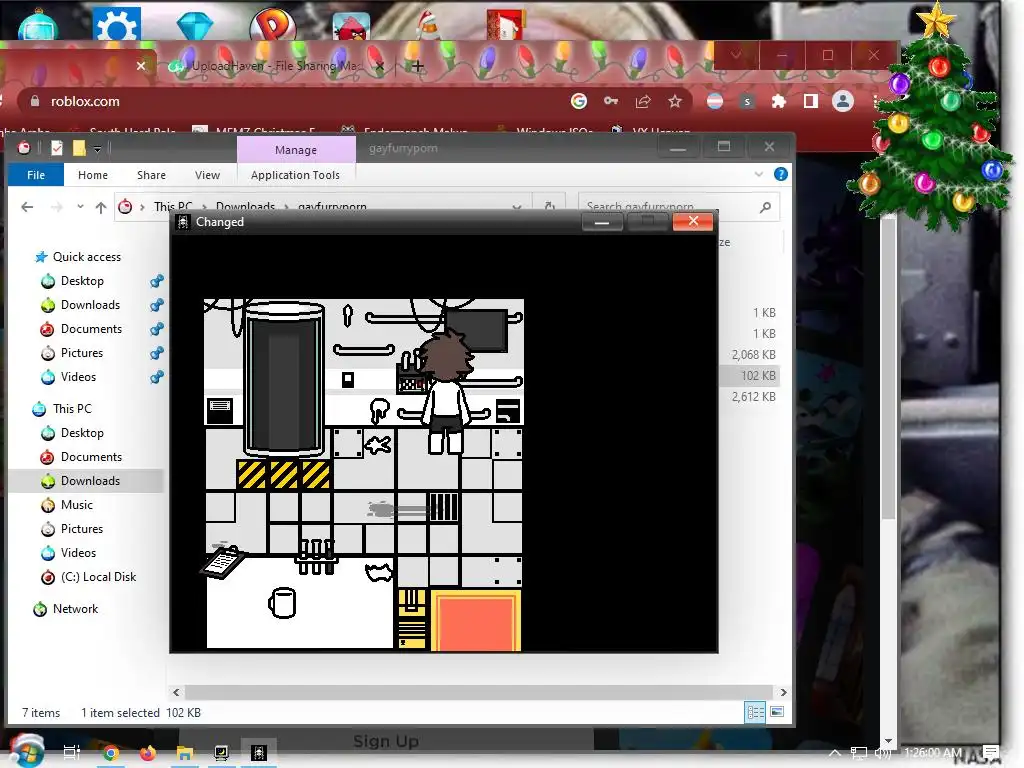Click the Explorer horizontal scrollbar right arrow
1024x768 pixels.
tap(783, 692)
